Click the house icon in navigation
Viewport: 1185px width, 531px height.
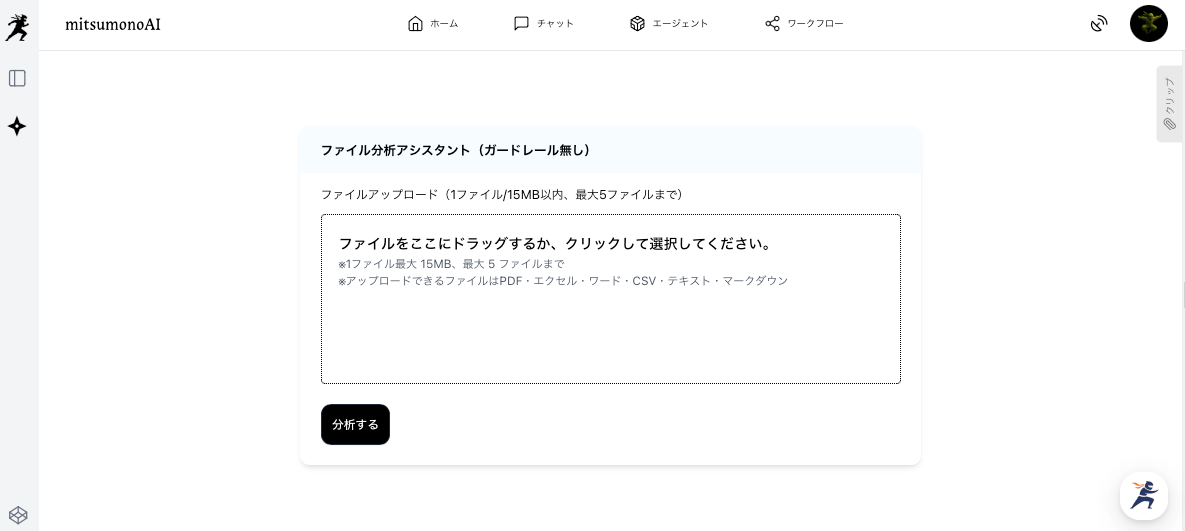pyautogui.click(x=416, y=23)
